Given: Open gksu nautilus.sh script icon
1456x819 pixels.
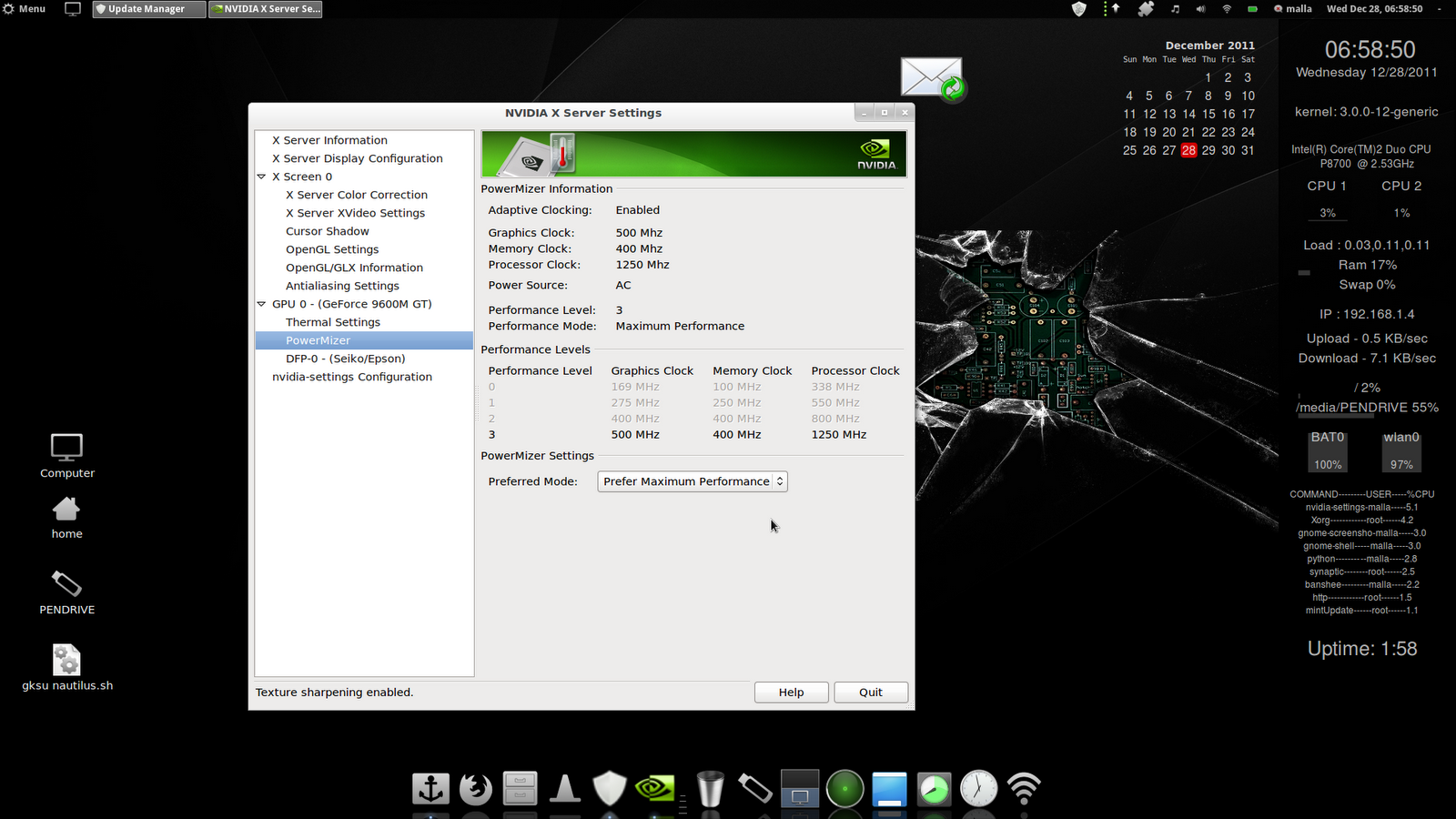Looking at the screenshot, I should 66,668.
